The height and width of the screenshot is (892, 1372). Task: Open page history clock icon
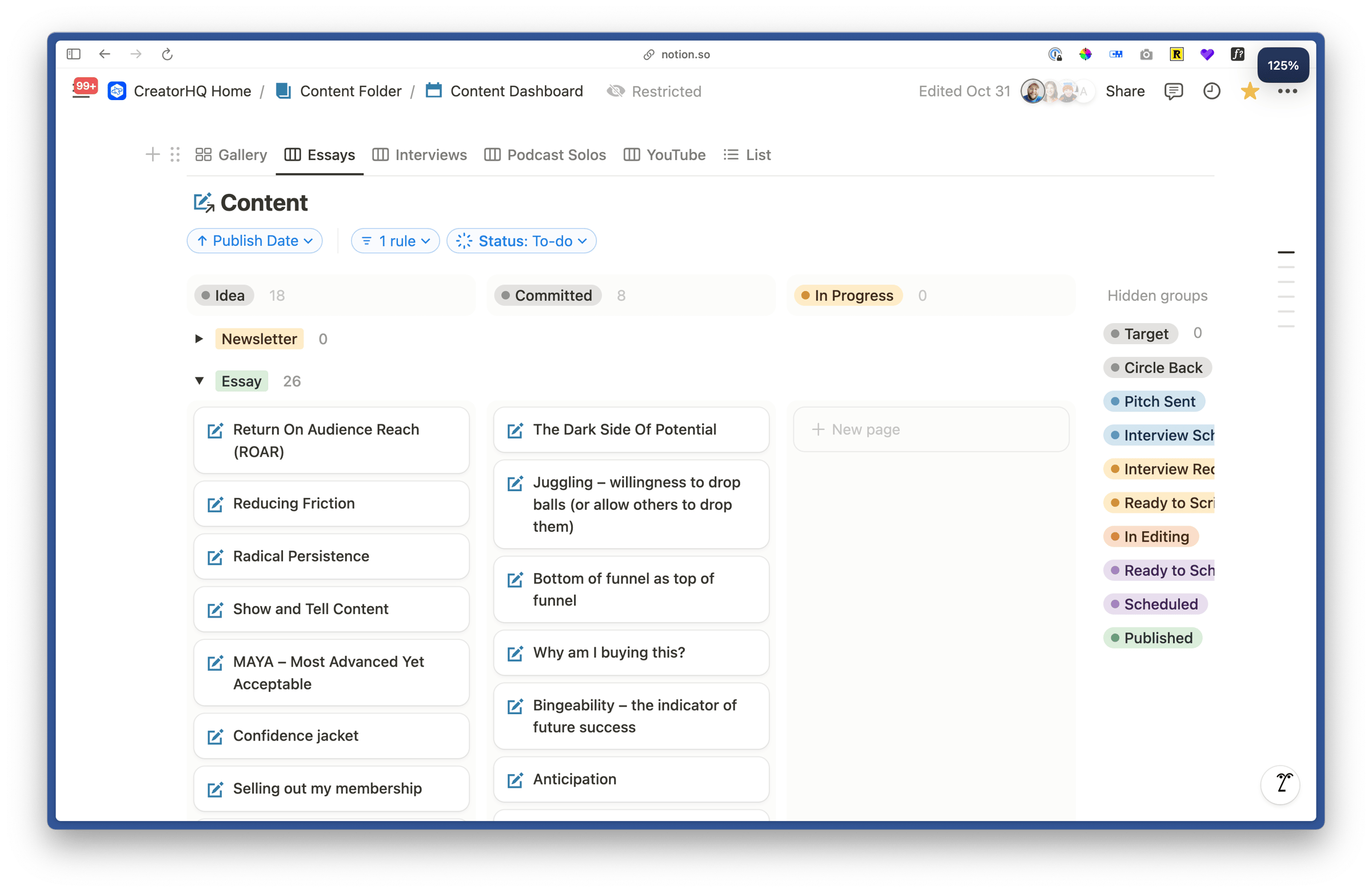(x=1211, y=91)
